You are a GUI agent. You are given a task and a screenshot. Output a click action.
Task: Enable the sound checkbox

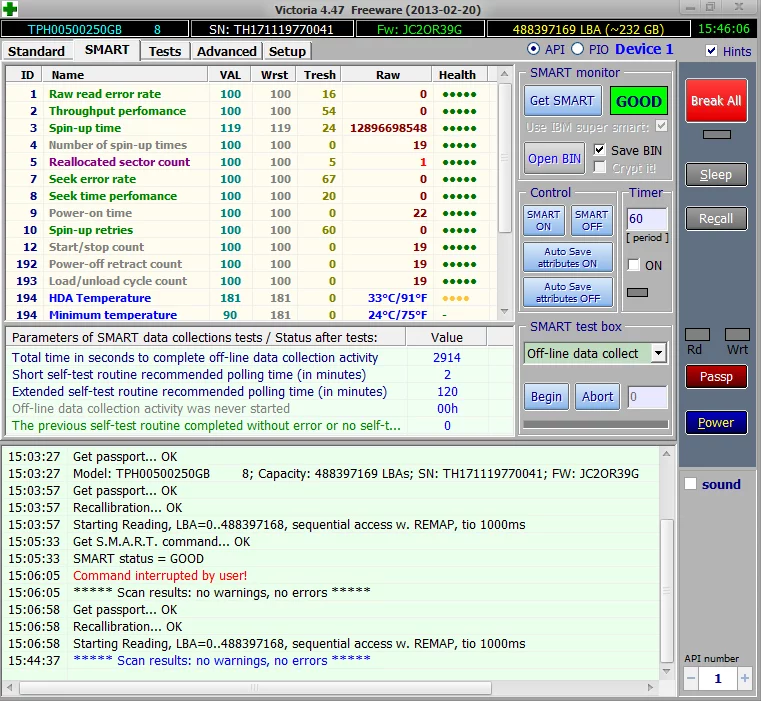point(690,484)
